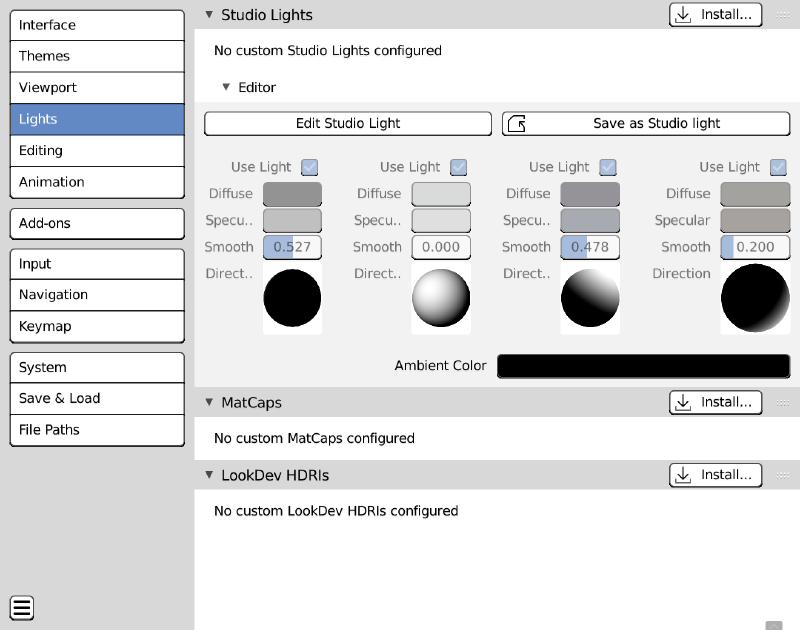Click the Save as Studio light icon
The width and height of the screenshot is (800, 630).
[517, 124]
